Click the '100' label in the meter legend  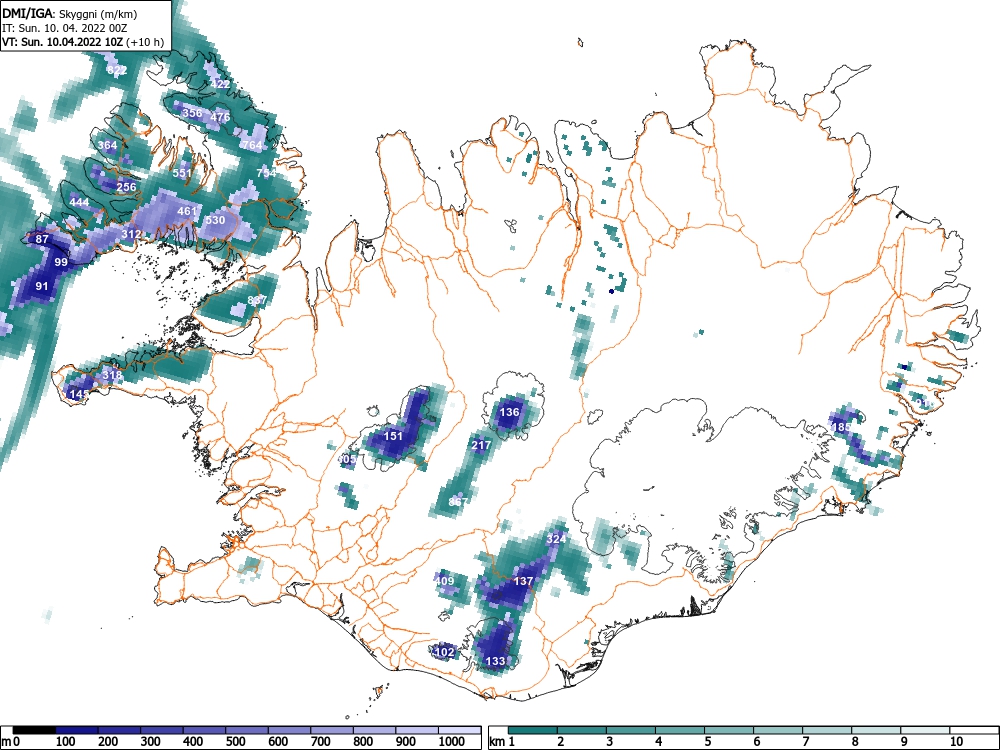[66, 742]
